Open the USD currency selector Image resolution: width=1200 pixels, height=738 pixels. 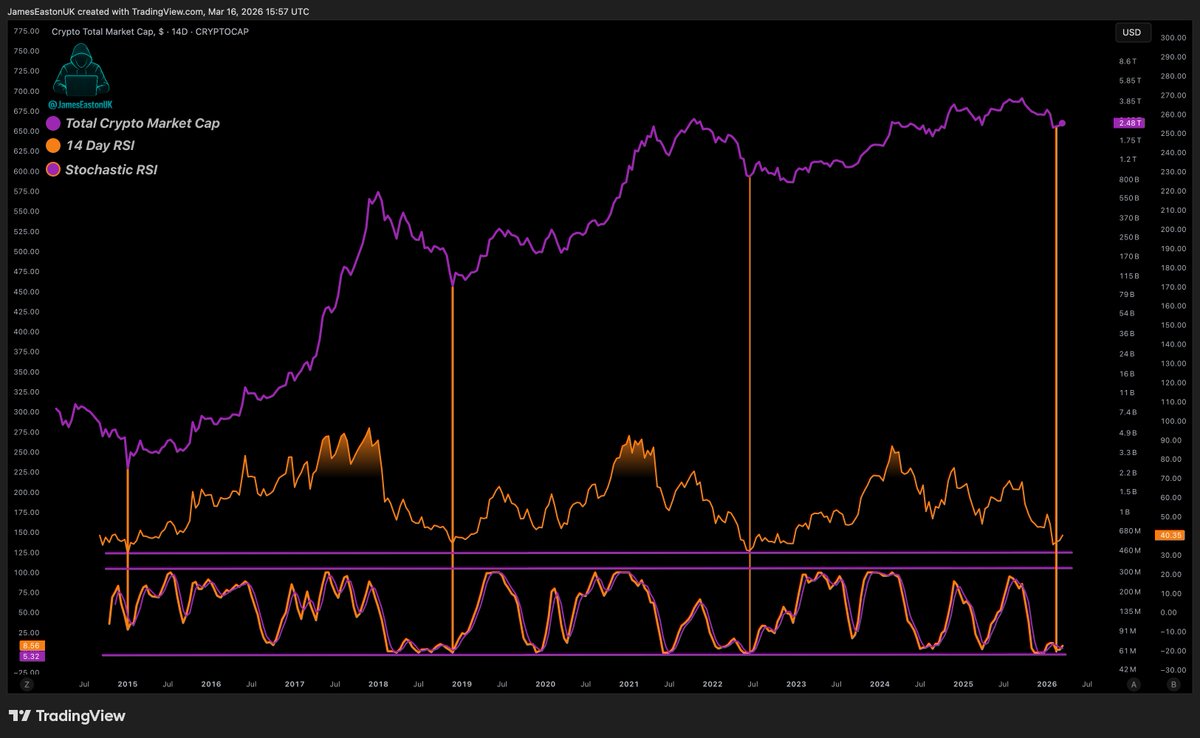pyautogui.click(x=1131, y=33)
